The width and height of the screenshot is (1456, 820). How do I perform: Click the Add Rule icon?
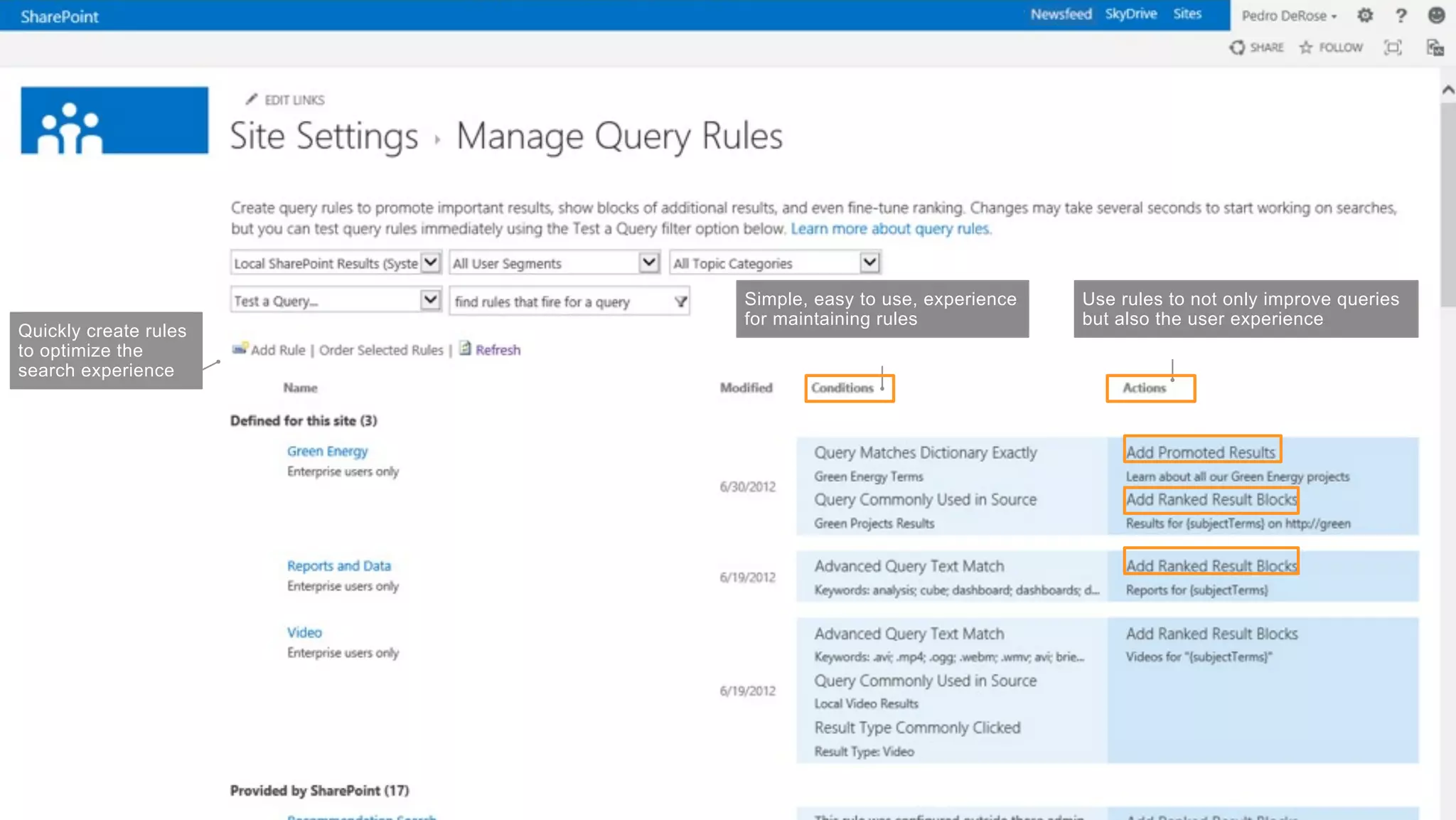(x=240, y=348)
